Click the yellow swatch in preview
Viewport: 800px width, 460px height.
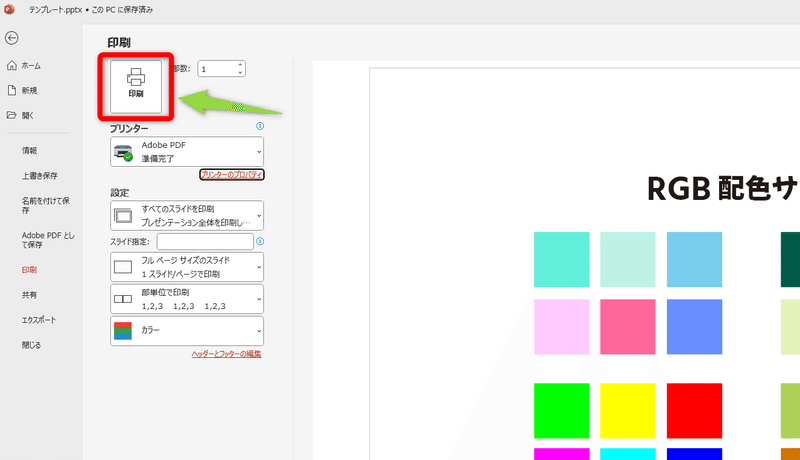628,411
